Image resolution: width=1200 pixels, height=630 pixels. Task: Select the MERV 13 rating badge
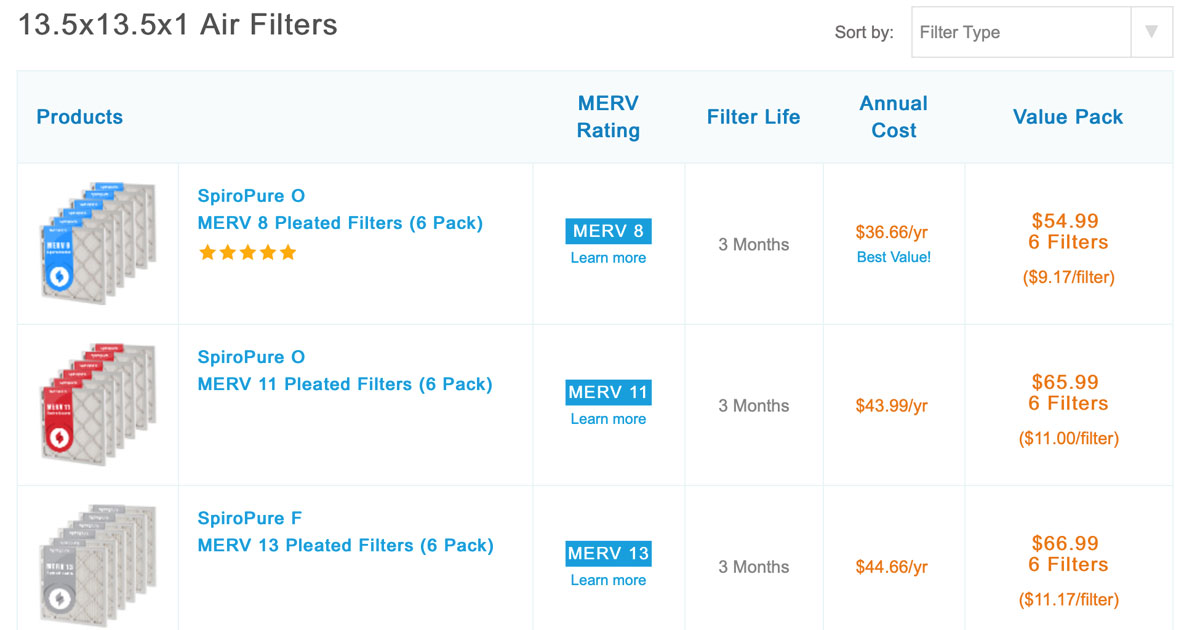pyautogui.click(x=608, y=553)
